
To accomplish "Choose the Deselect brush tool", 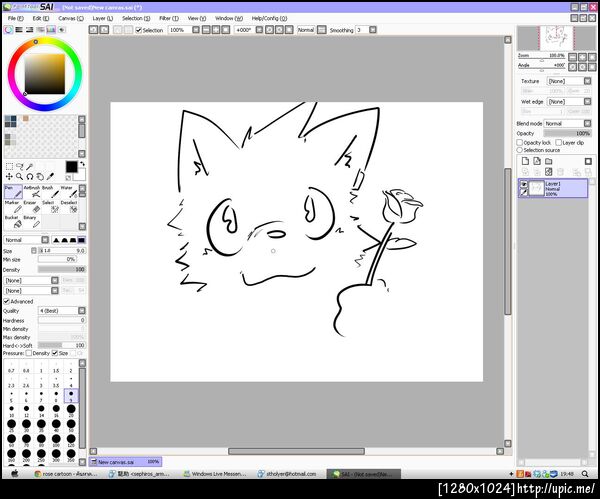I will (x=69, y=207).
